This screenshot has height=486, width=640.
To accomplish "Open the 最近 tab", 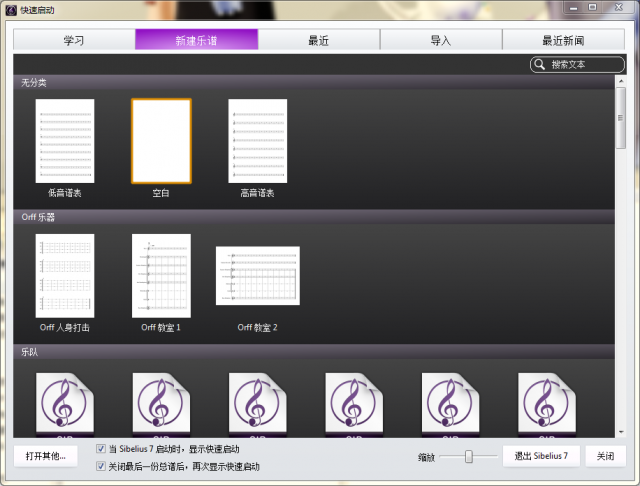I will 319,40.
